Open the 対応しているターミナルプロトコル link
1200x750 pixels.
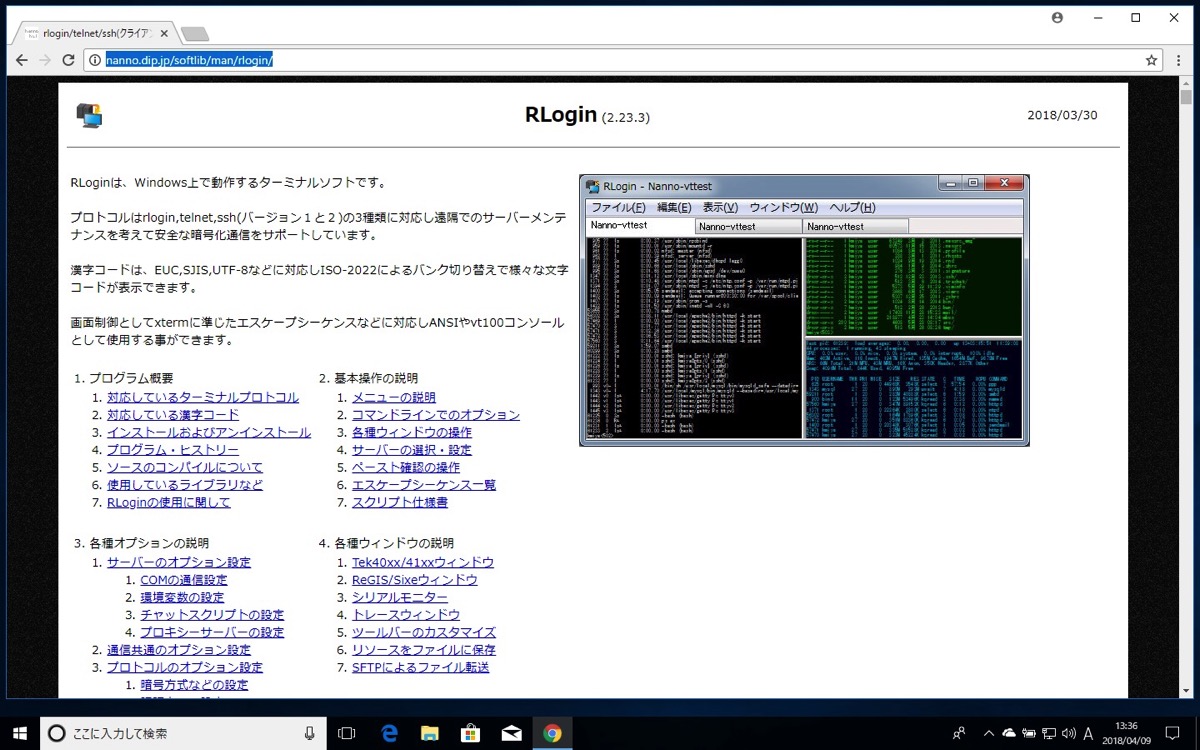point(201,397)
